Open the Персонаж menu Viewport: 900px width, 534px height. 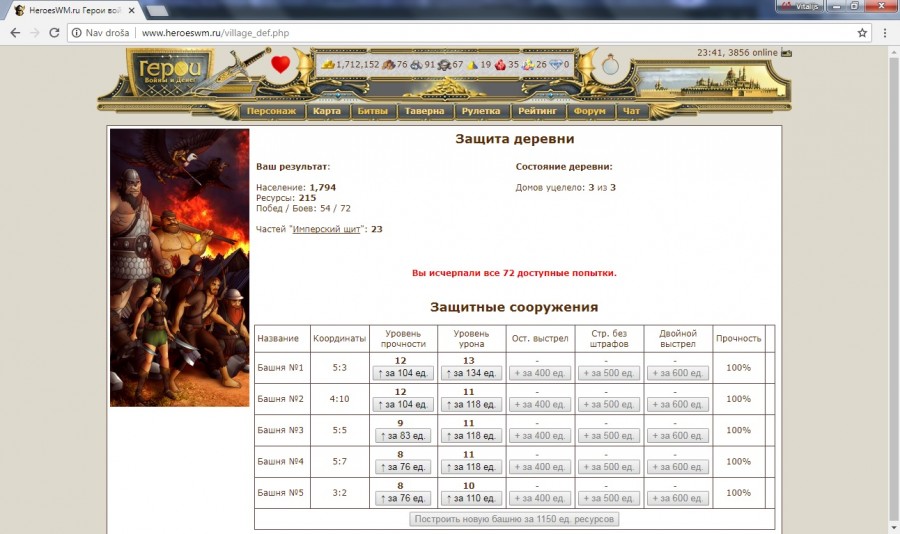[x=271, y=111]
